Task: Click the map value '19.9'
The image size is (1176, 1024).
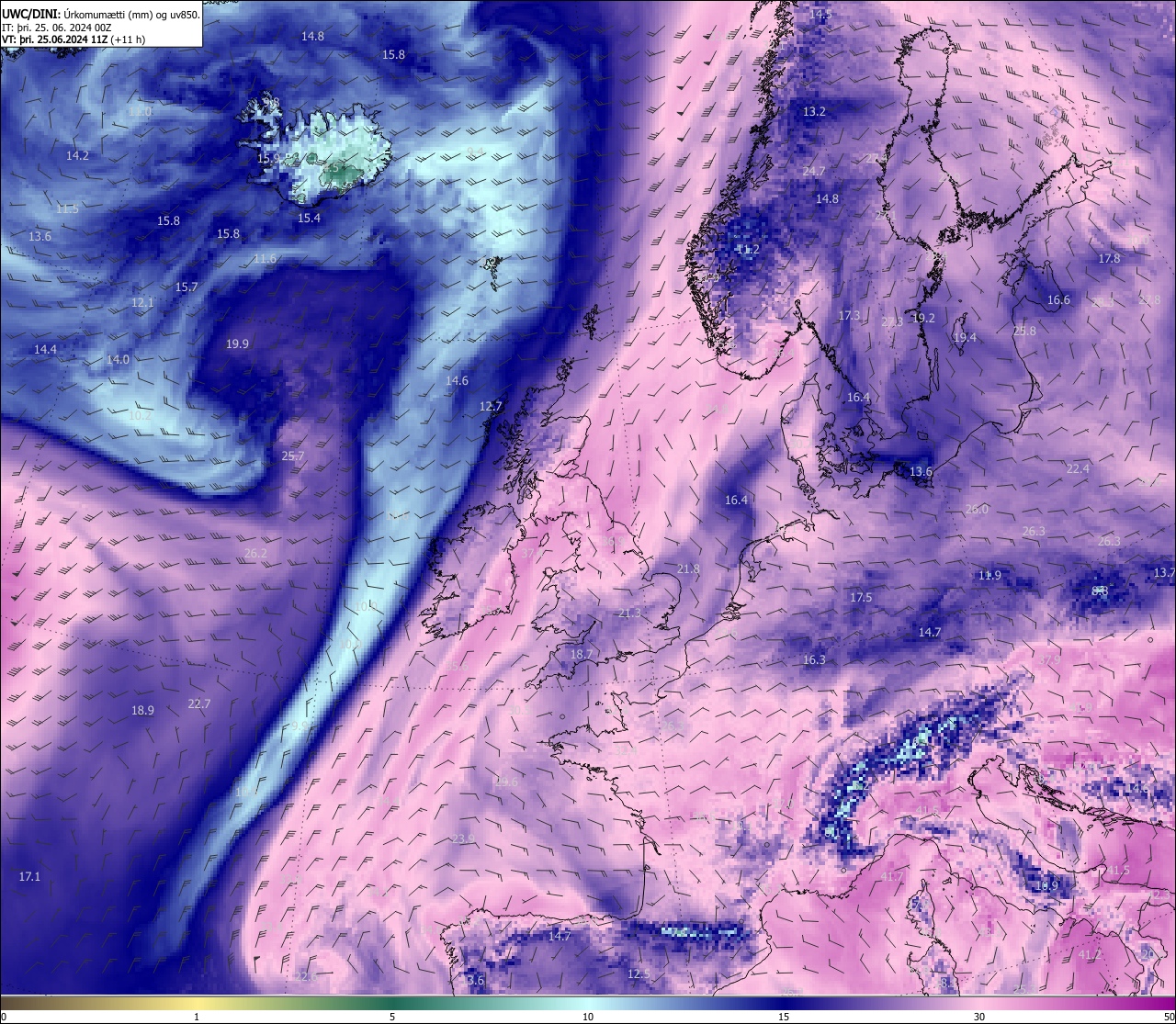Action: (x=237, y=343)
